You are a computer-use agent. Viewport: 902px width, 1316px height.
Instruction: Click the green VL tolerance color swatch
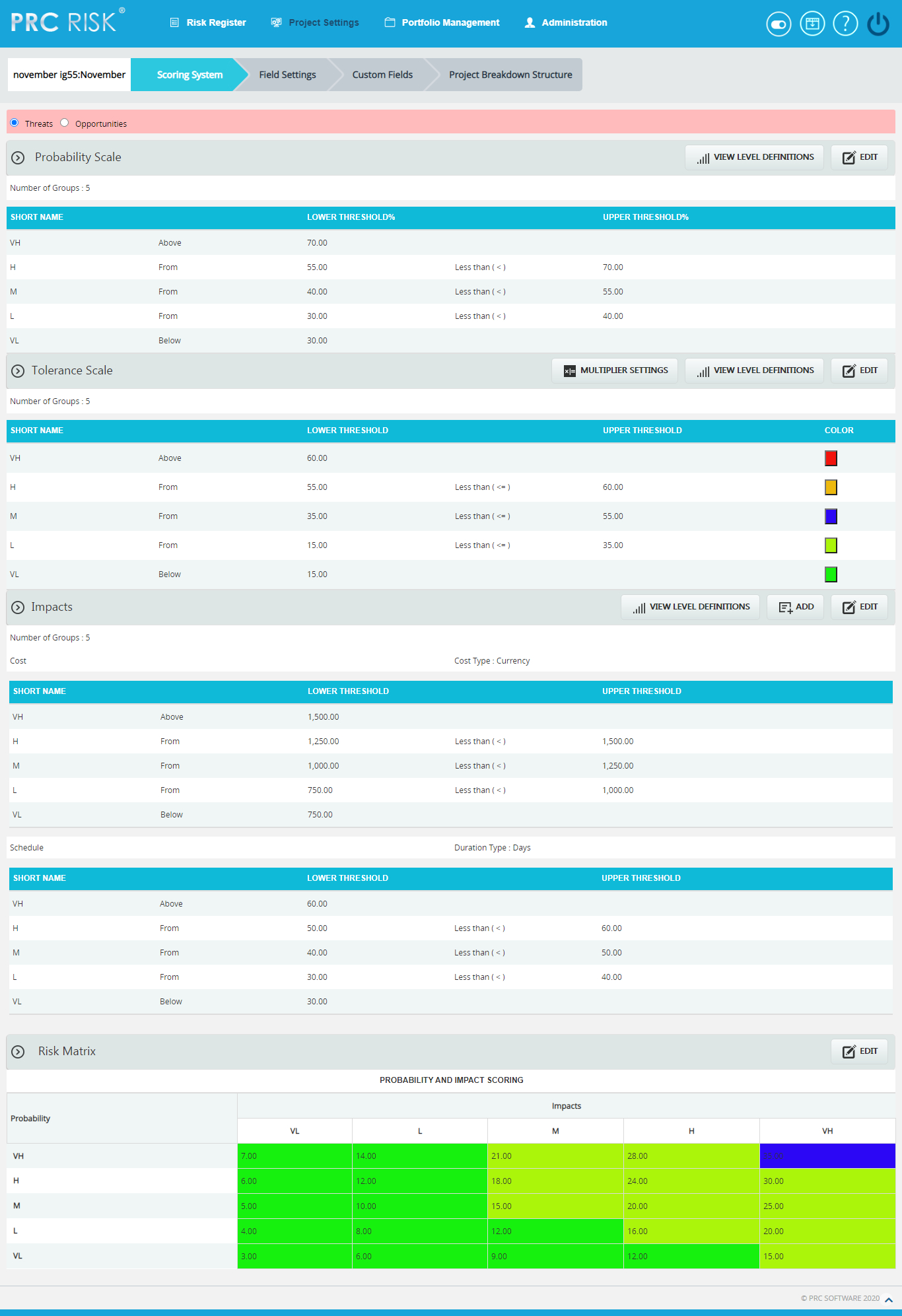(x=831, y=574)
